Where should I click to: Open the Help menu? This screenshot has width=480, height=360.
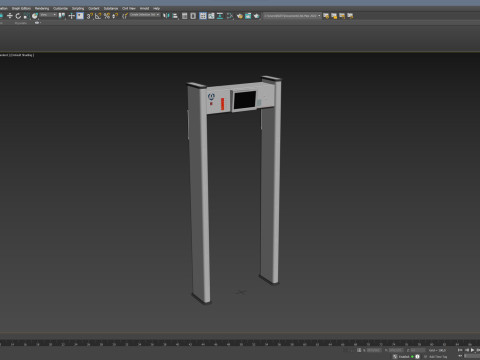(x=156, y=8)
